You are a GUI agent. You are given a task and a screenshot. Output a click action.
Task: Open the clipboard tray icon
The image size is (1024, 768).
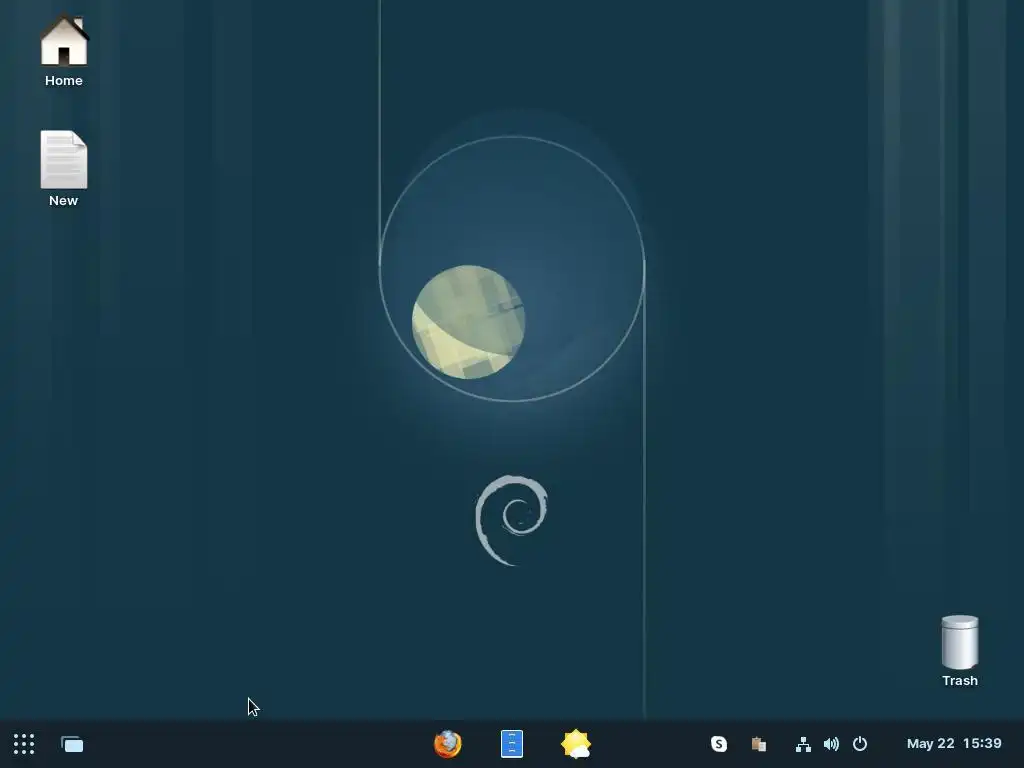pos(758,744)
